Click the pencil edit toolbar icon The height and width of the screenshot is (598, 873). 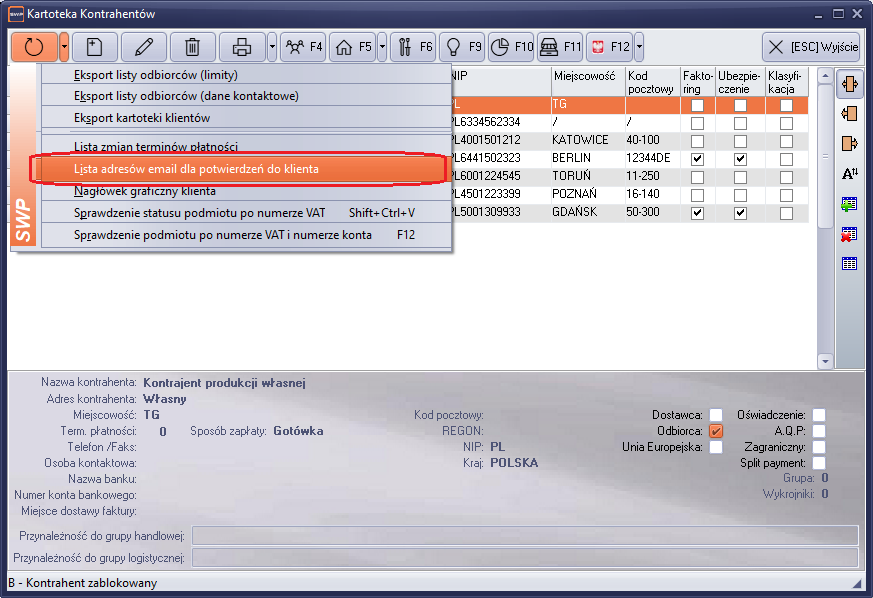tap(144, 47)
